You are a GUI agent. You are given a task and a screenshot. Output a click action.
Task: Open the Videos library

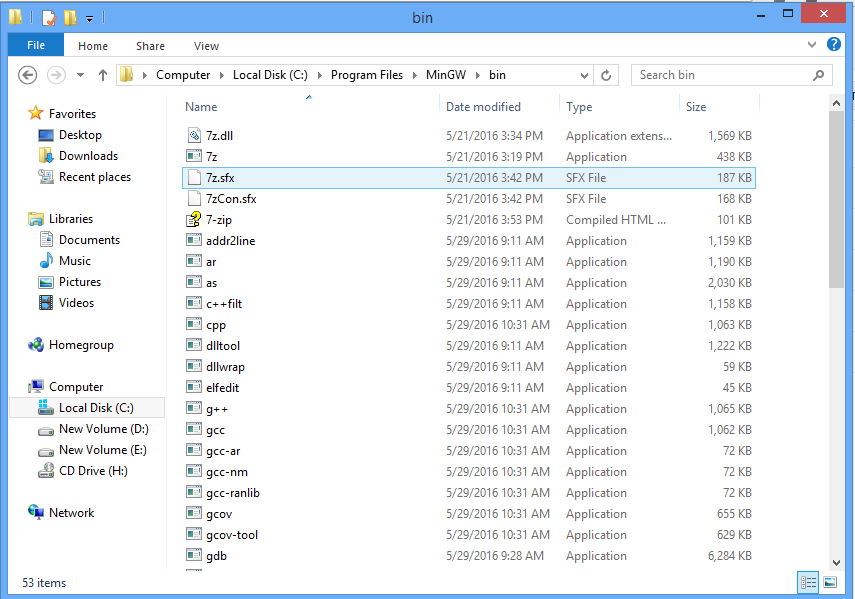click(x=76, y=303)
